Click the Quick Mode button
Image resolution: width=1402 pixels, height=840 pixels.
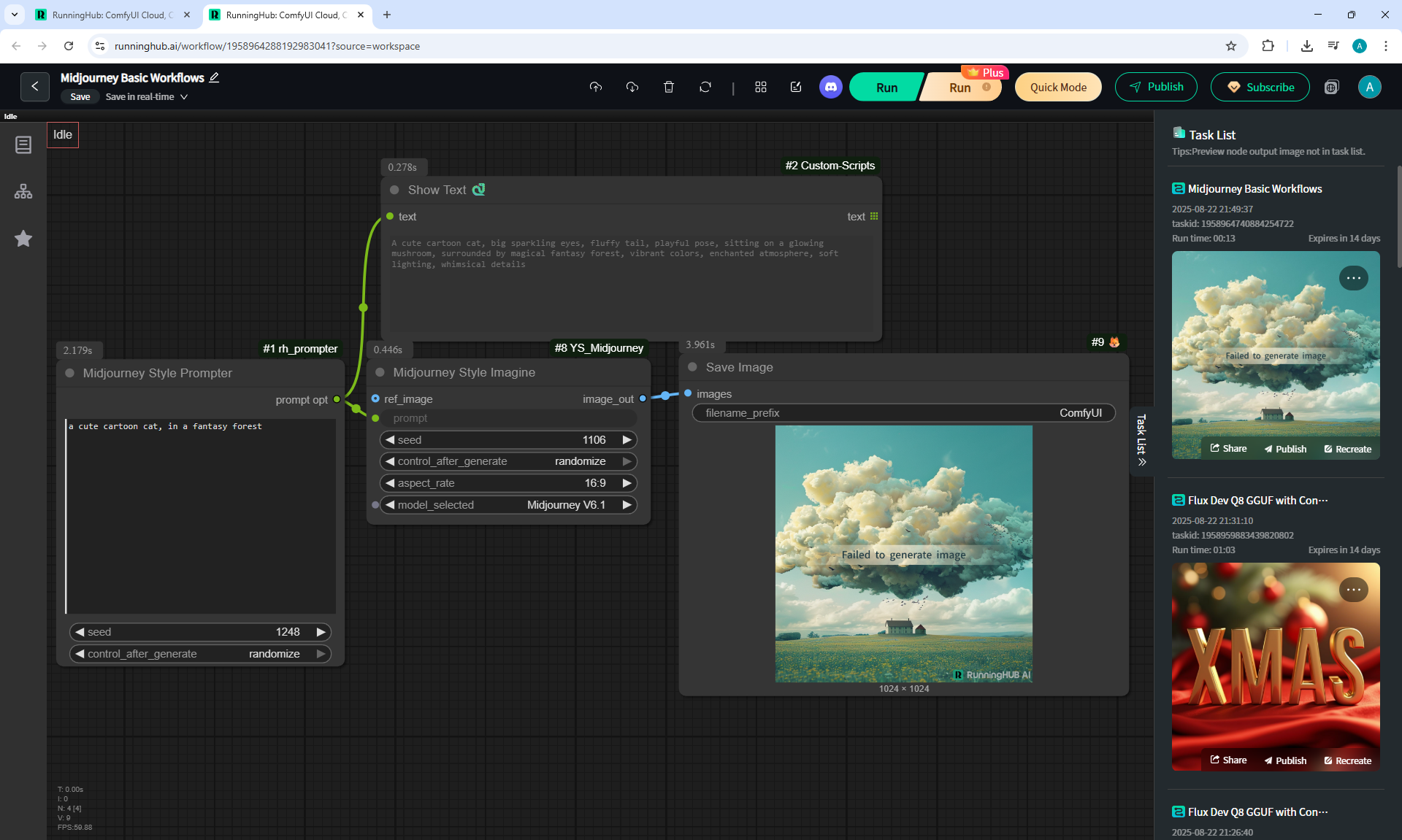click(x=1057, y=87)
